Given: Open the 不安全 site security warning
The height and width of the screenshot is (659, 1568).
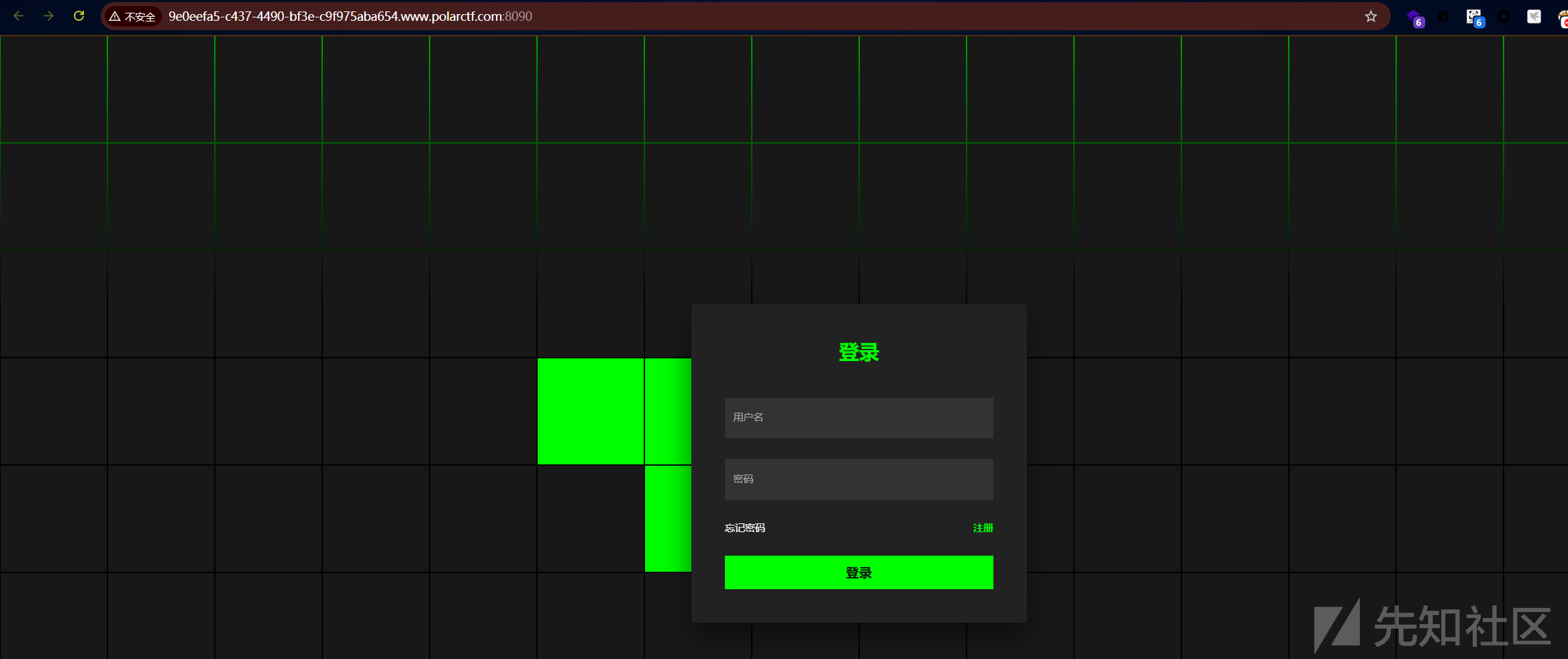Looking at the screenshot, I should coord(132,16).
